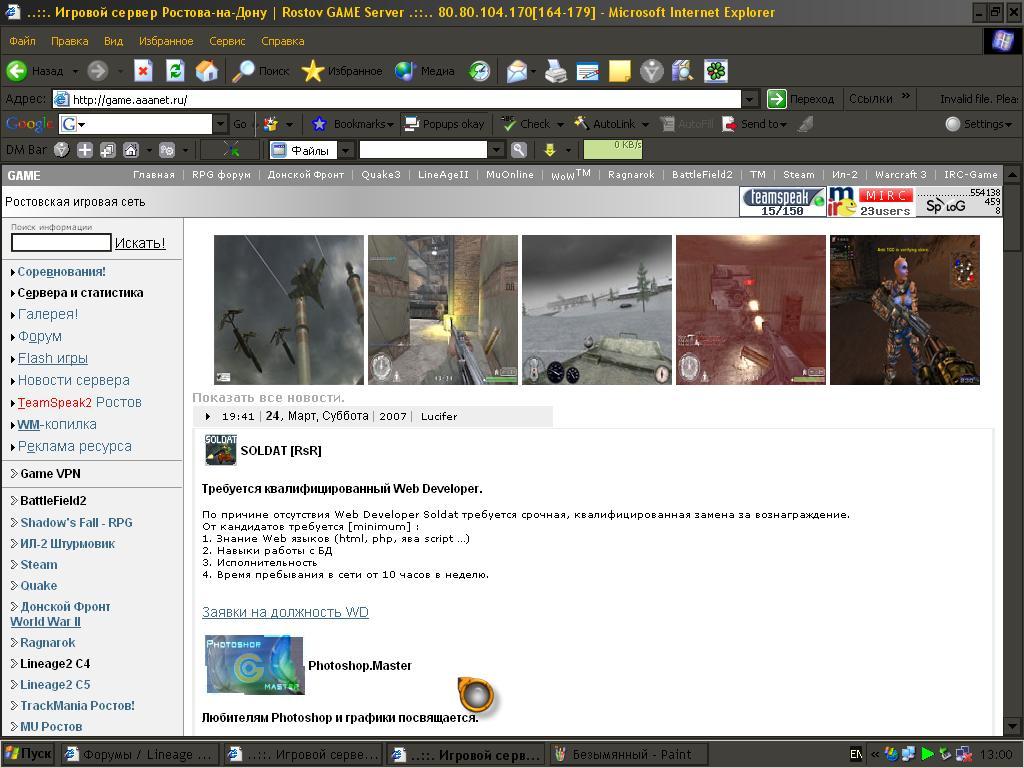The width and height of the screenshot is (1024, 768).
Task: Toggle the Popups okay blocker button
Action: [x=445, y=124]
